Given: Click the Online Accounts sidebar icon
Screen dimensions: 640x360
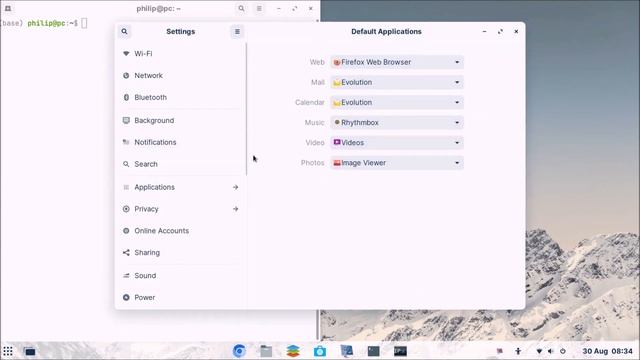Looking at the screenshot, I should (x=126, y=231).
